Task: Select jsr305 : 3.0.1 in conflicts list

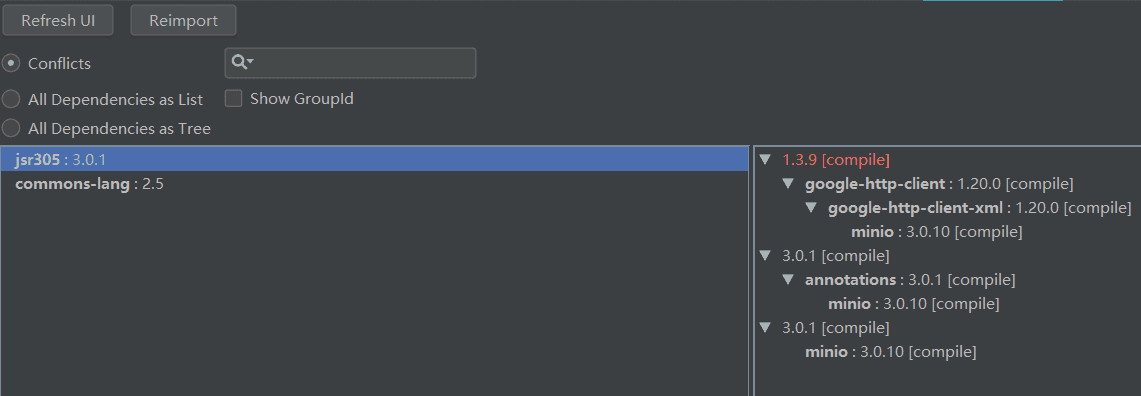Action: (x=375, y=159)
